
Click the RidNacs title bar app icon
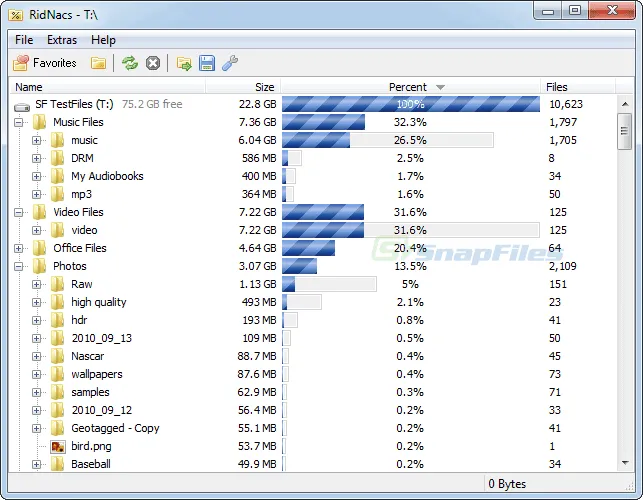coord(16,15)
